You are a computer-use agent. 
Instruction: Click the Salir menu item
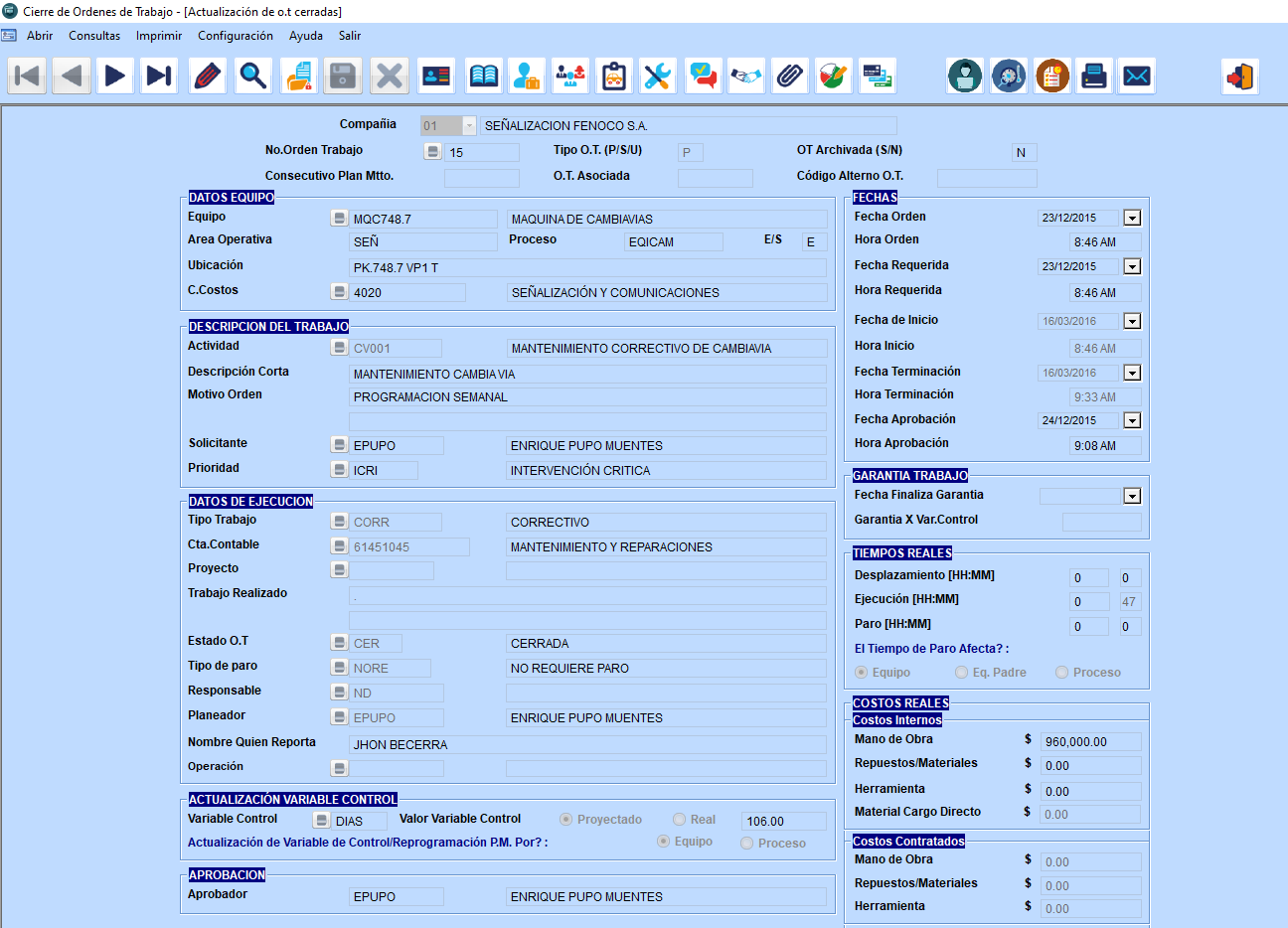pyautogui.click(x=350, y=36)
